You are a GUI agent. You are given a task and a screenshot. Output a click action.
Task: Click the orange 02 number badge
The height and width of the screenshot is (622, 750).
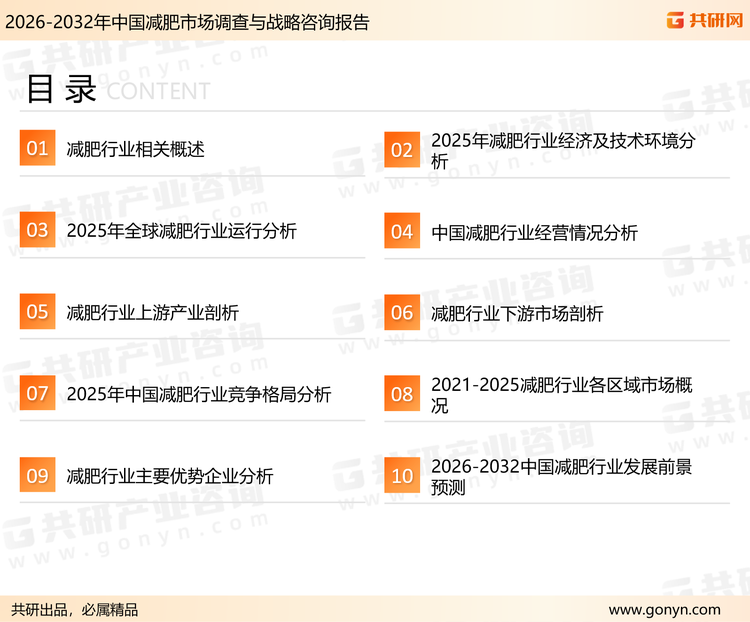coord(402,150)
